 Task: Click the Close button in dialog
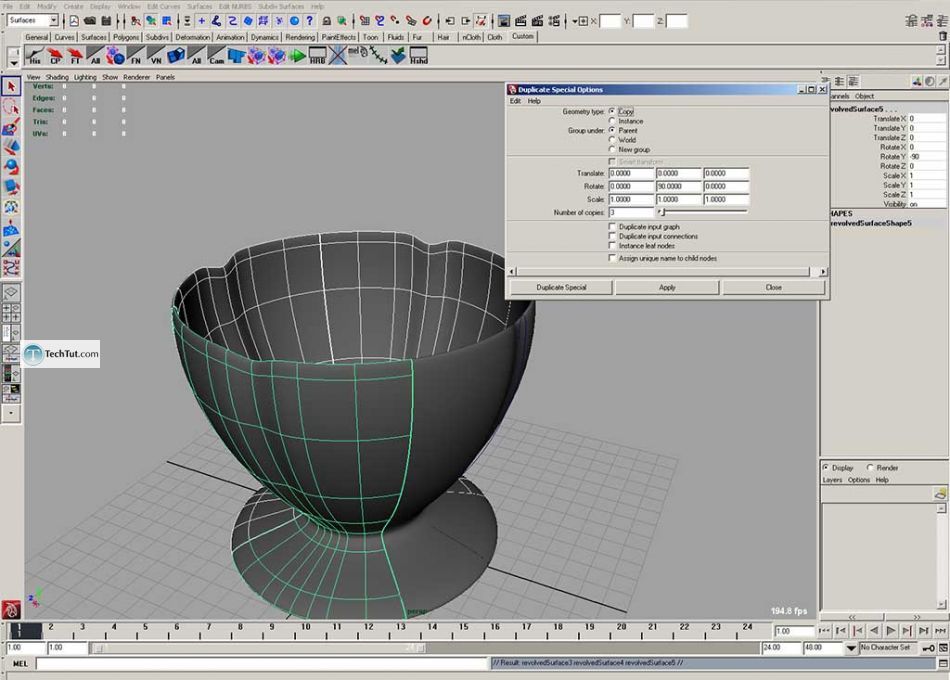point(773,287)
